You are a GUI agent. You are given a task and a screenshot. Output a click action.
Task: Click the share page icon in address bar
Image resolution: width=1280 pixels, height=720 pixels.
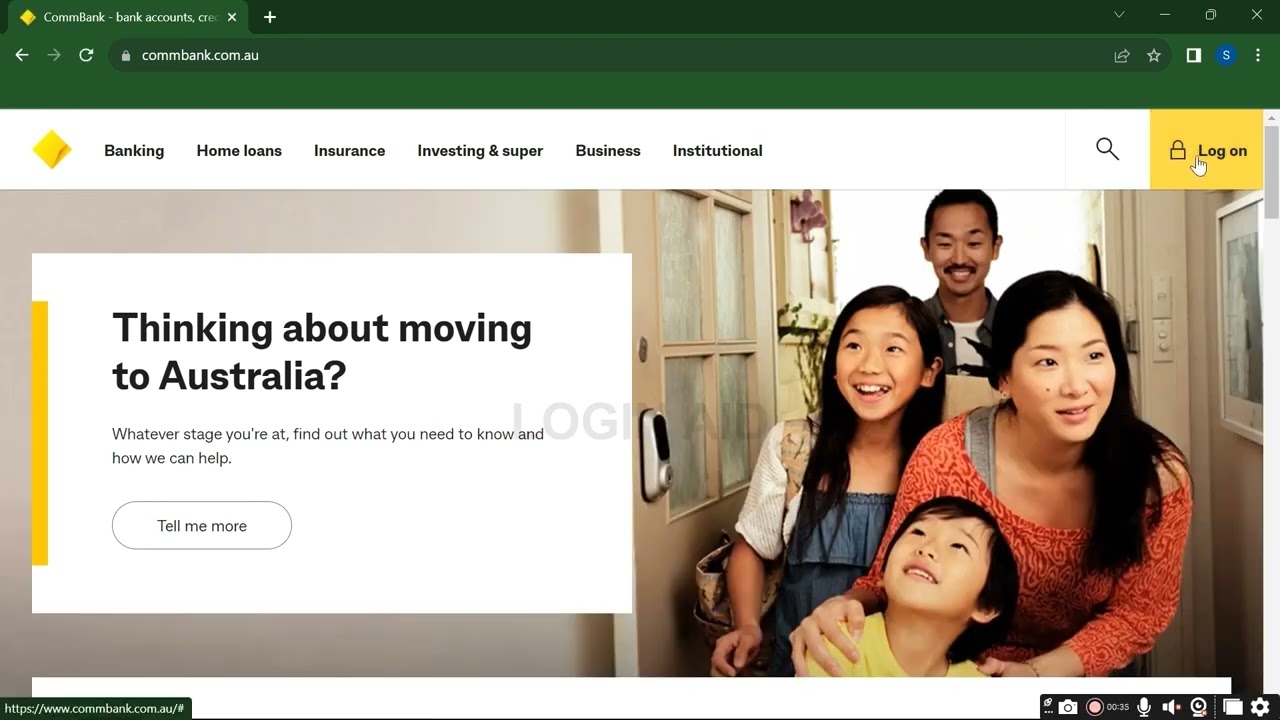1122,56
